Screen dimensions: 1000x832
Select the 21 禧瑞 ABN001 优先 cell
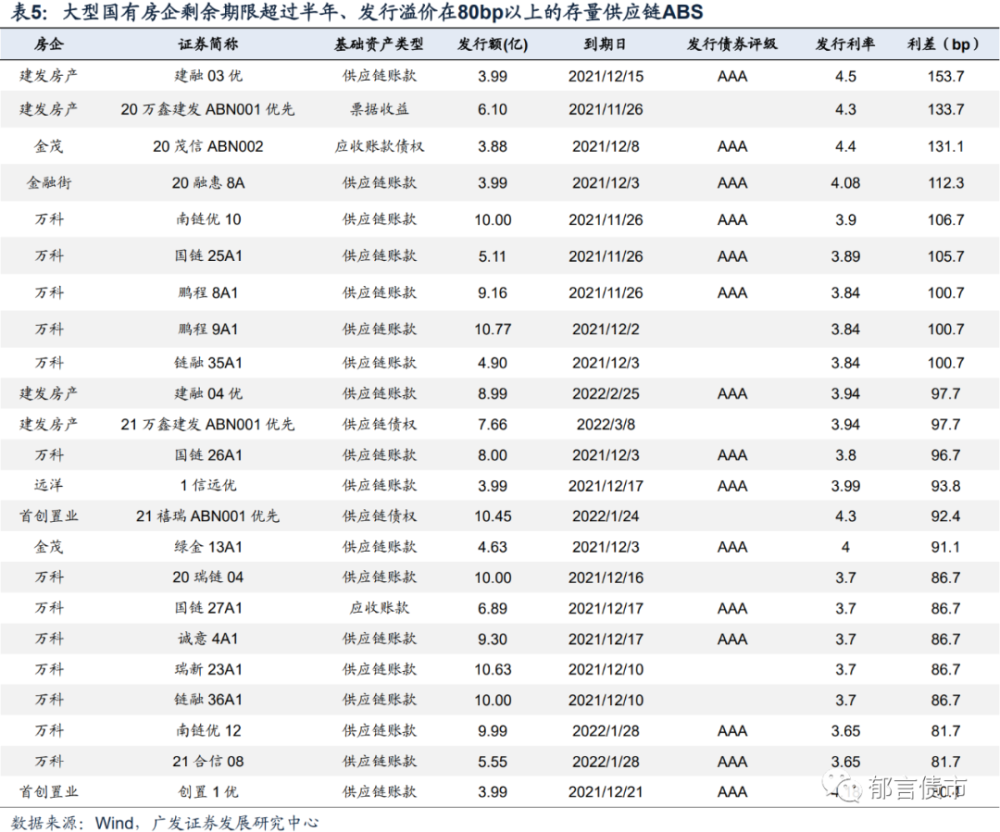[x=208, y=516]
